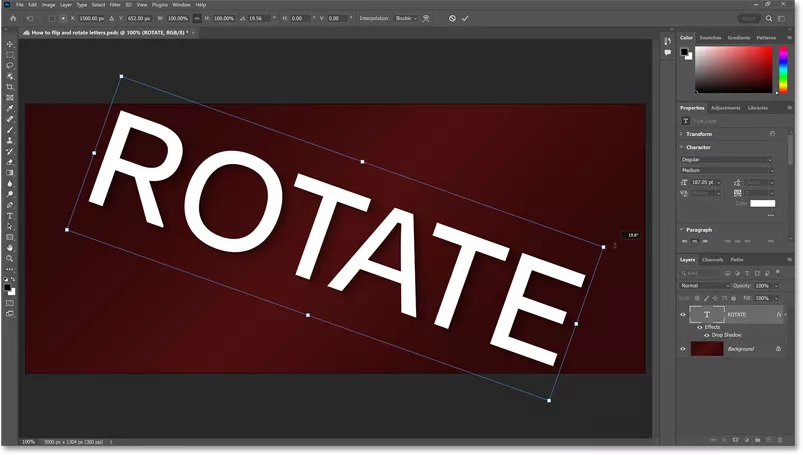Select the Zoom tool
Image resolution: width=803 pixels, height=455 pixels.
pos(10,259)
